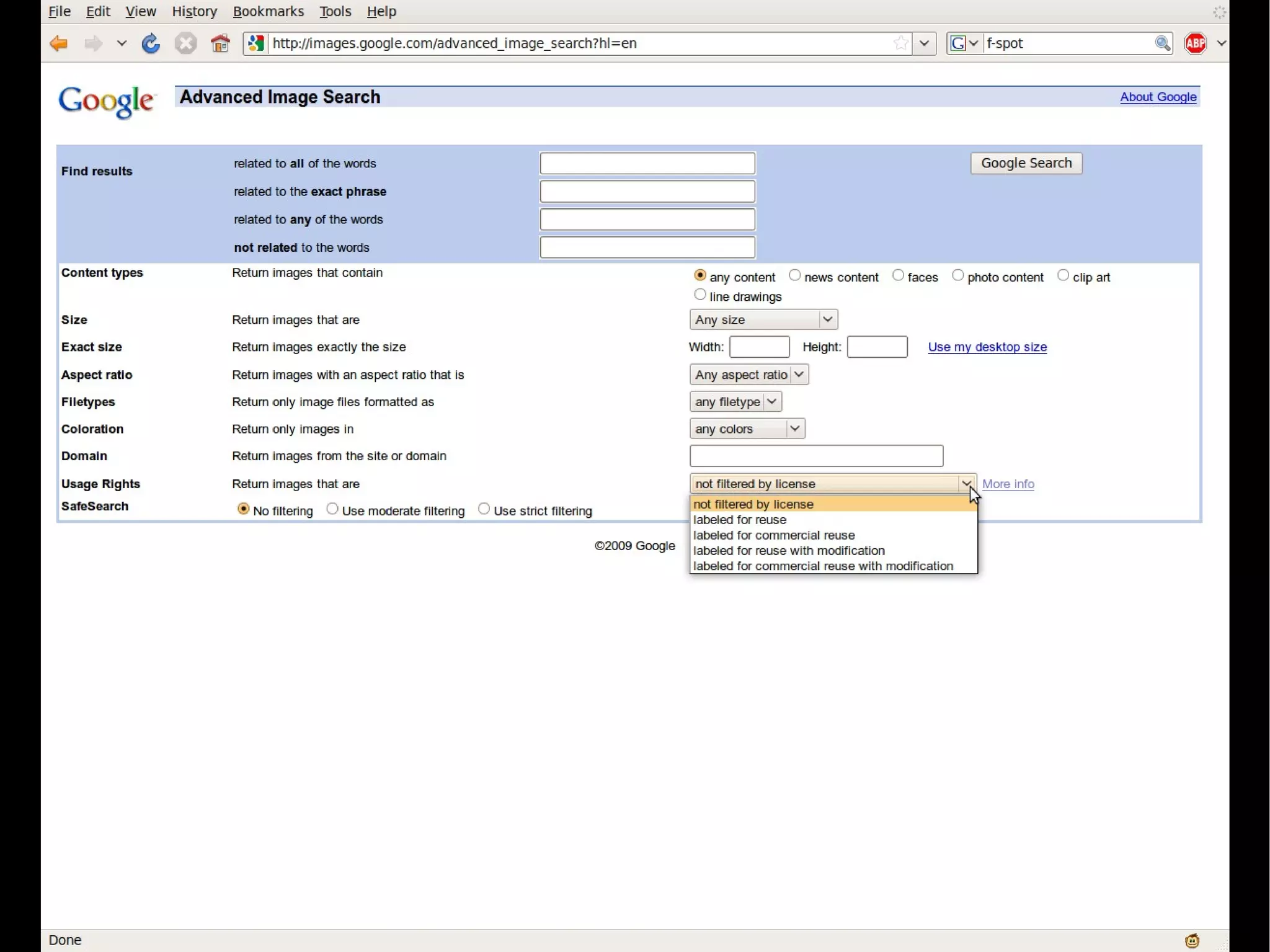
Task: Click the home page icon
Action: tap(220, 43)
